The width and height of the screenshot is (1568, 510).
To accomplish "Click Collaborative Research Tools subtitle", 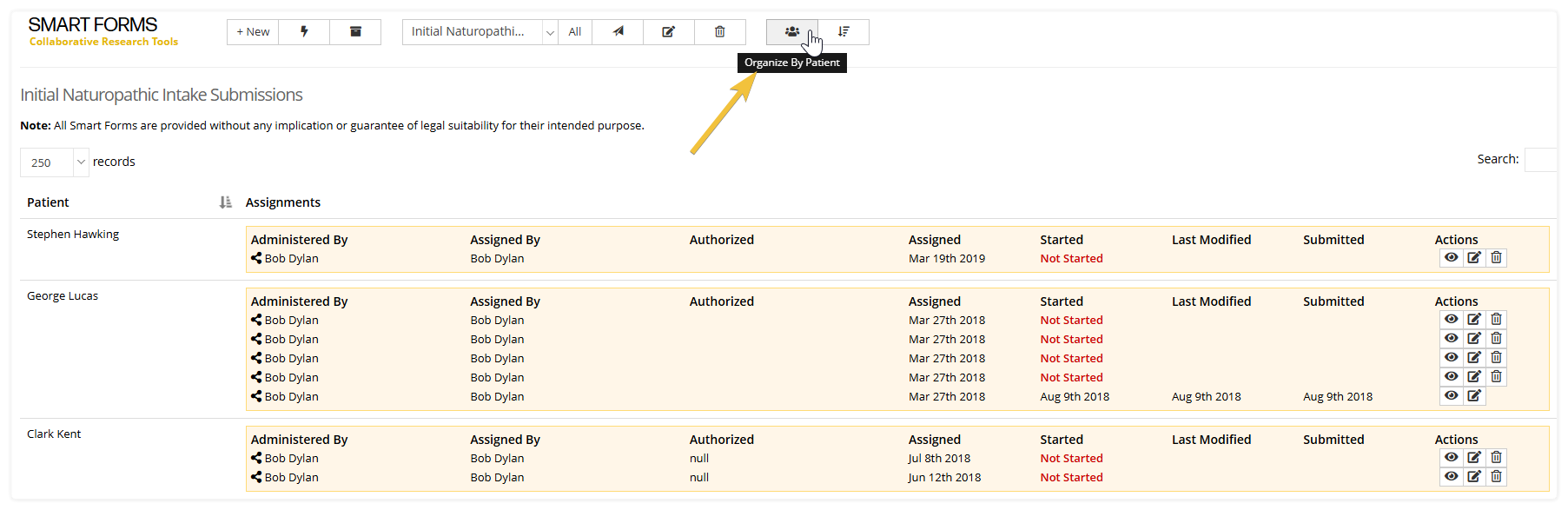I will click(x=103, y=42).
